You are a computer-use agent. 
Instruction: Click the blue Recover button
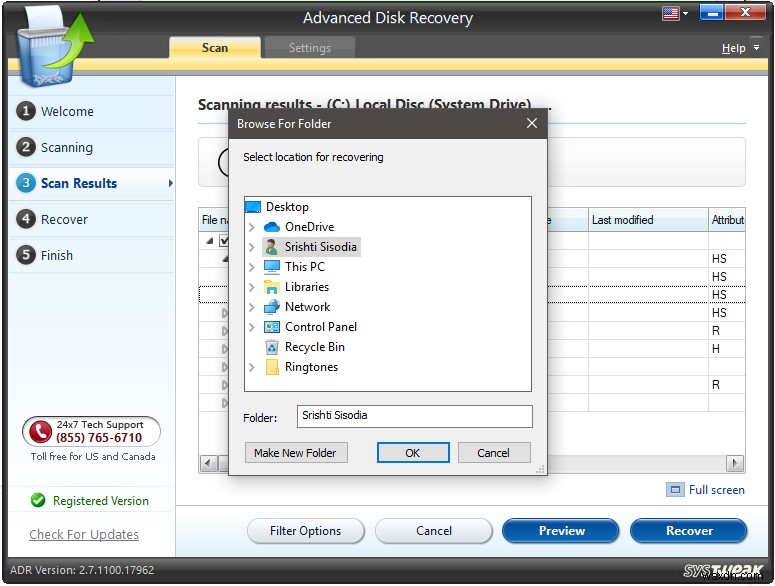click(689, 531)
